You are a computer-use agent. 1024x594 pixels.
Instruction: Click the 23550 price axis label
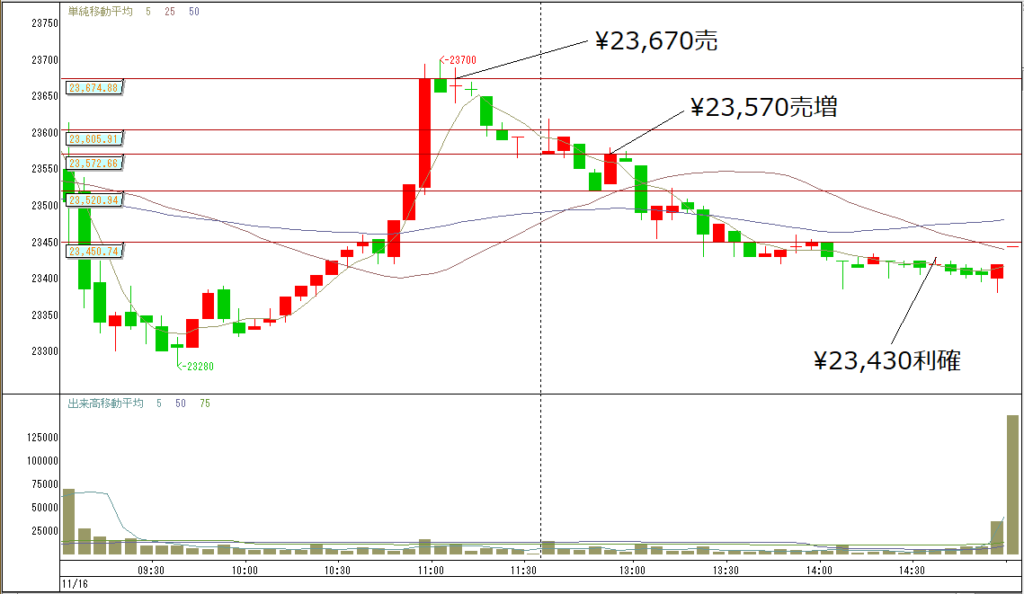45,169
